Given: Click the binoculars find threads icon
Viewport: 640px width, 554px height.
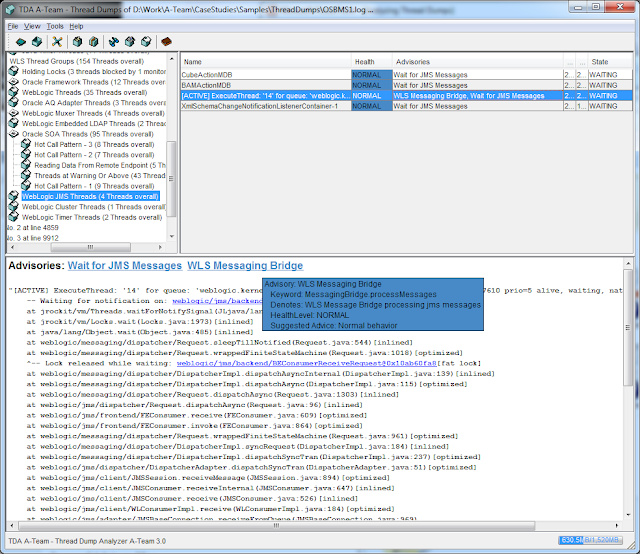Looking at the screenshot, I should pos(113,42).
